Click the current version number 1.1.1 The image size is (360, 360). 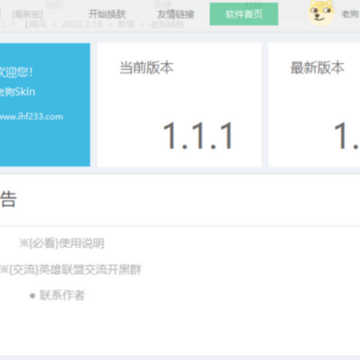pyautogui.click(x=198, y=136)
